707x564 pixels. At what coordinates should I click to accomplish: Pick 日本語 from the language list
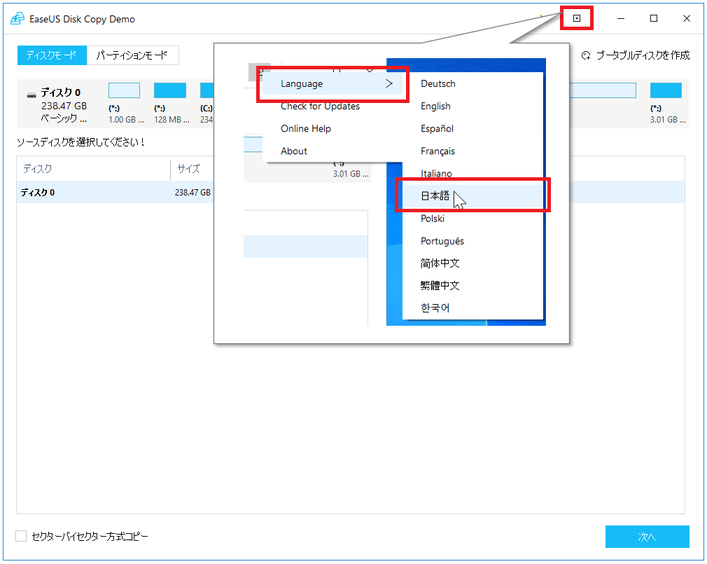(x=436, y=196)
